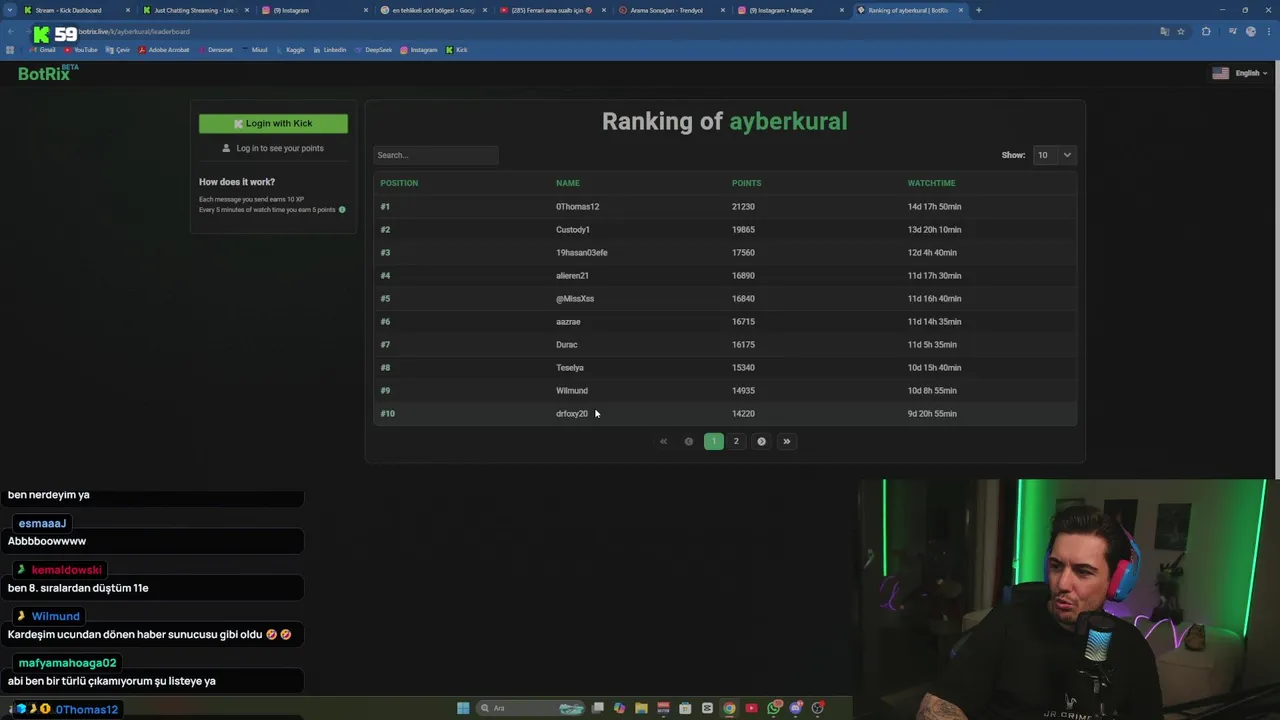Open File Explorer from the taskbar
The image size is (1280, 720).
[641, 708]
